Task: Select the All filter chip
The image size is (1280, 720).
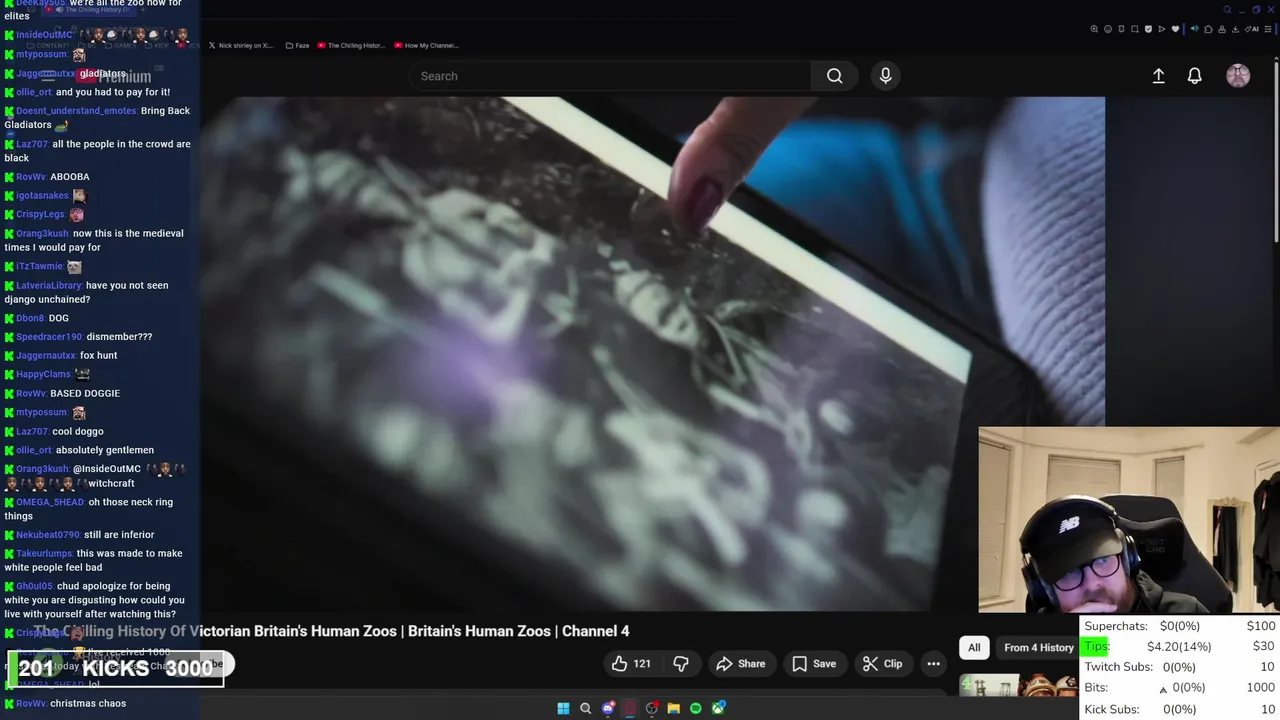Action: click(974, 647)
